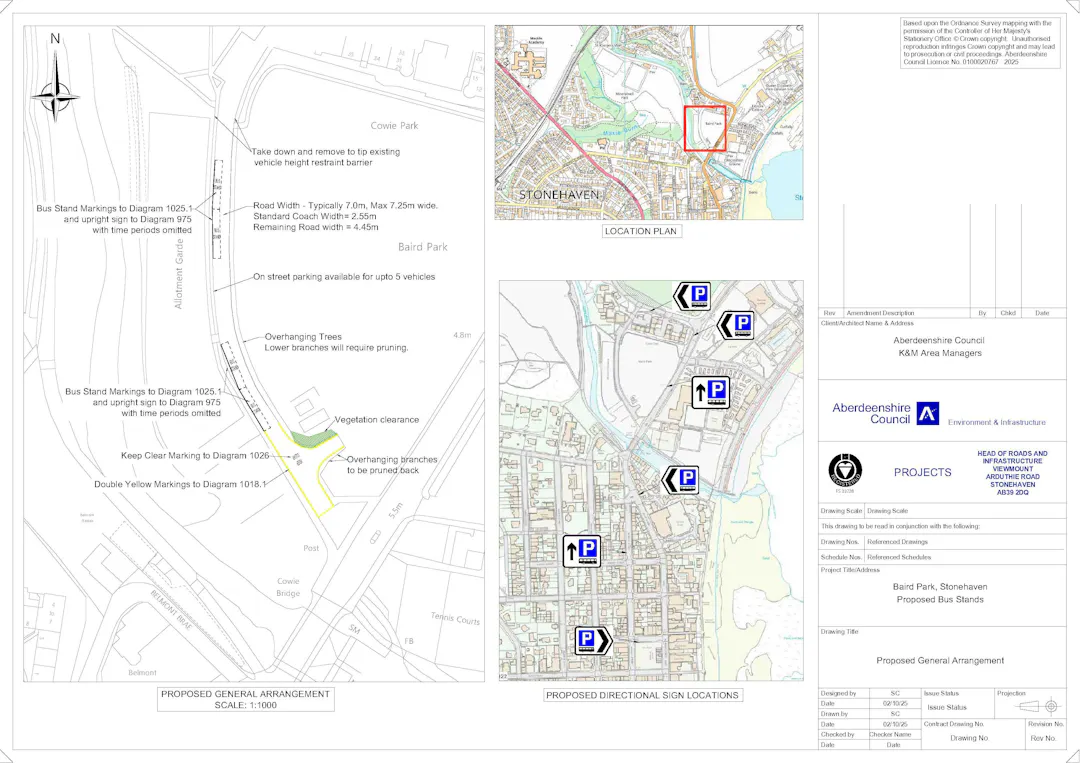
Task: Click the topmost left-pointing parking sign
Action: point(692,296)
